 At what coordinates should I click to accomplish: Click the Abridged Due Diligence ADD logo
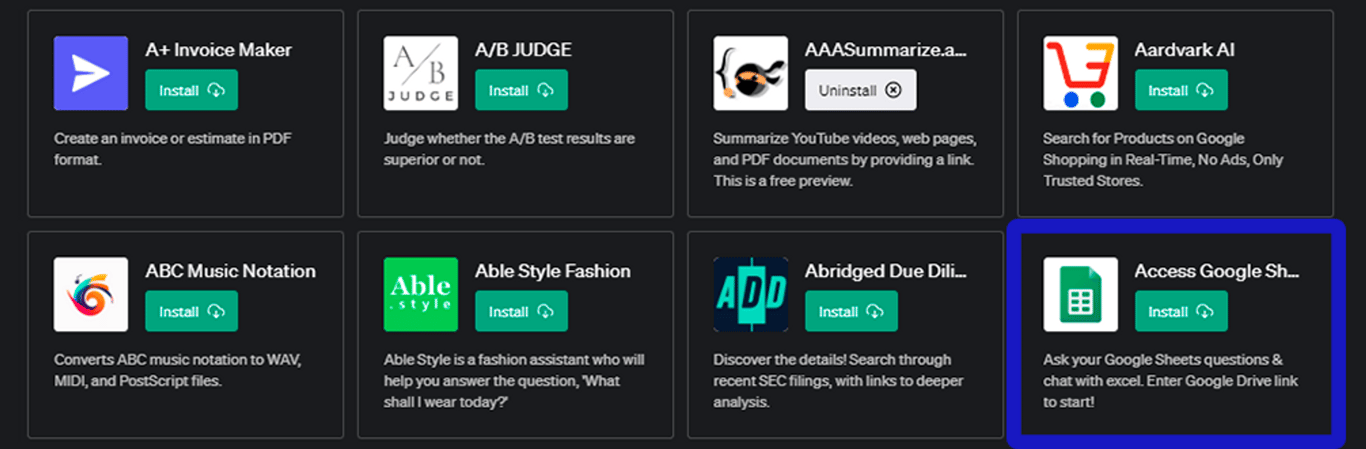pos(751,294)
